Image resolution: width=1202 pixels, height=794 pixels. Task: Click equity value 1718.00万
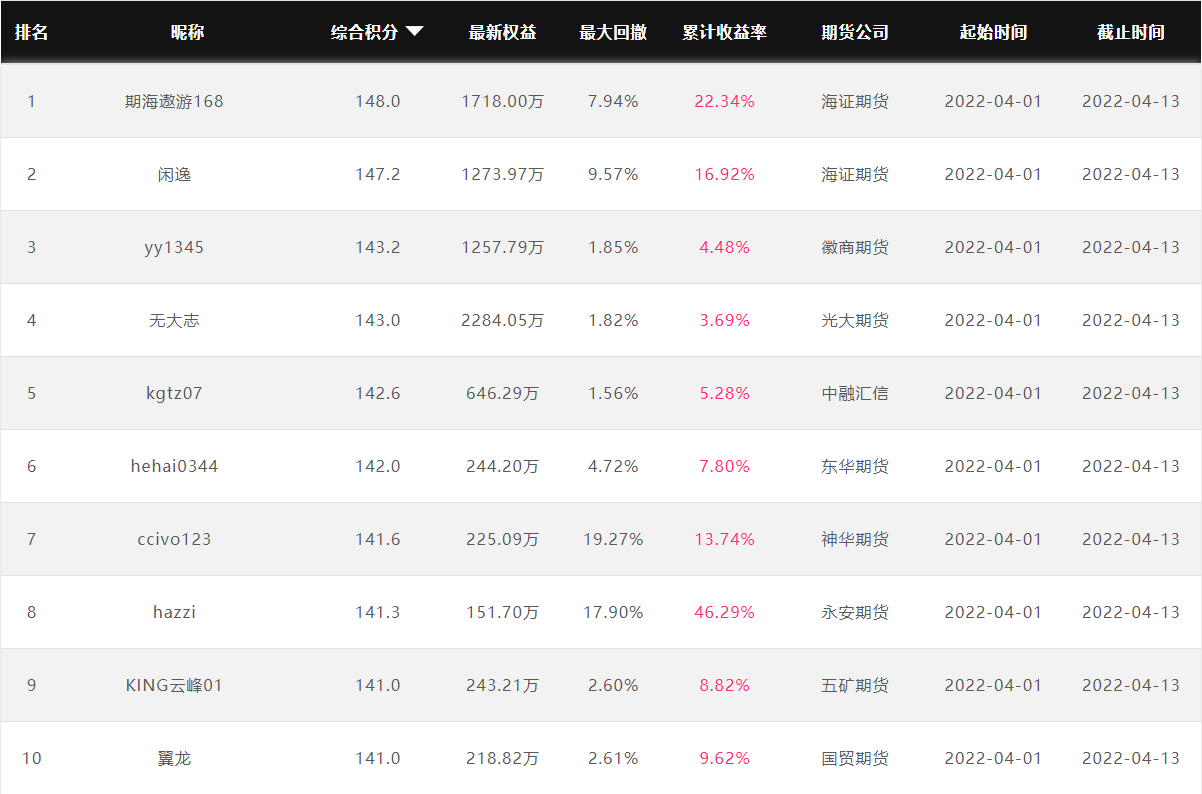tap(503, 101)
